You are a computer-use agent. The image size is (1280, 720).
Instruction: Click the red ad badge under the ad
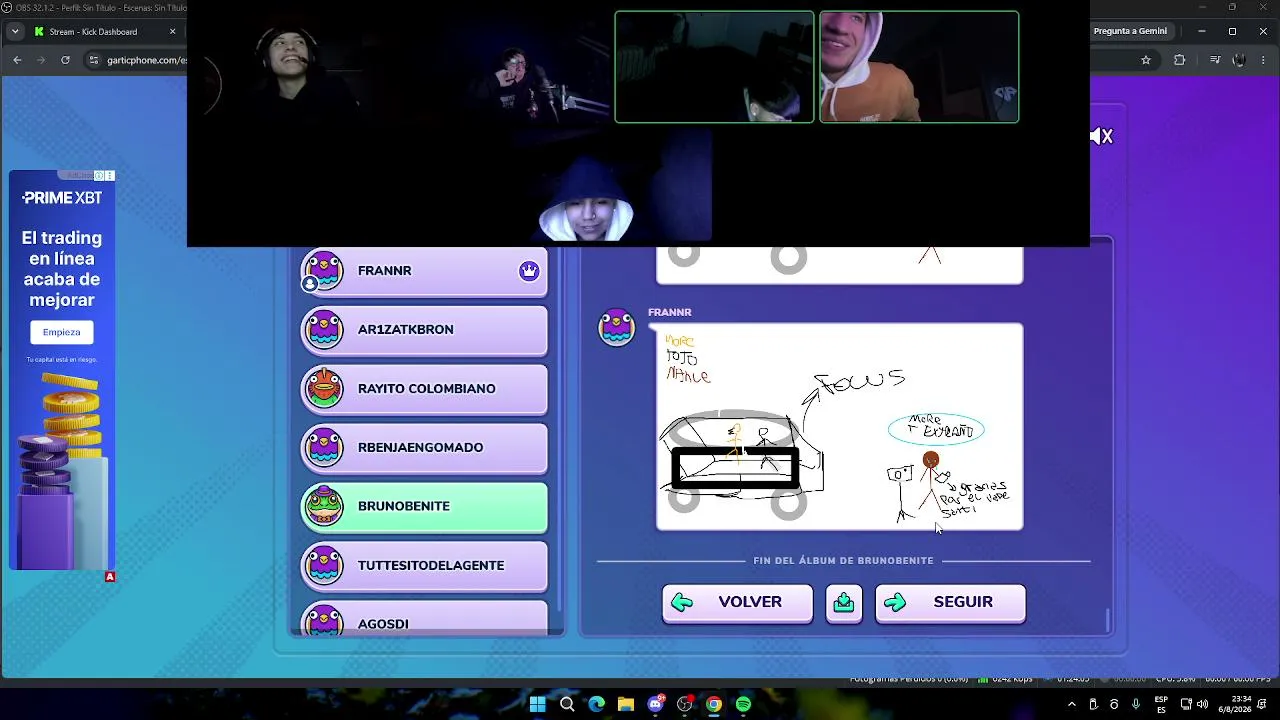click(110, 577)
